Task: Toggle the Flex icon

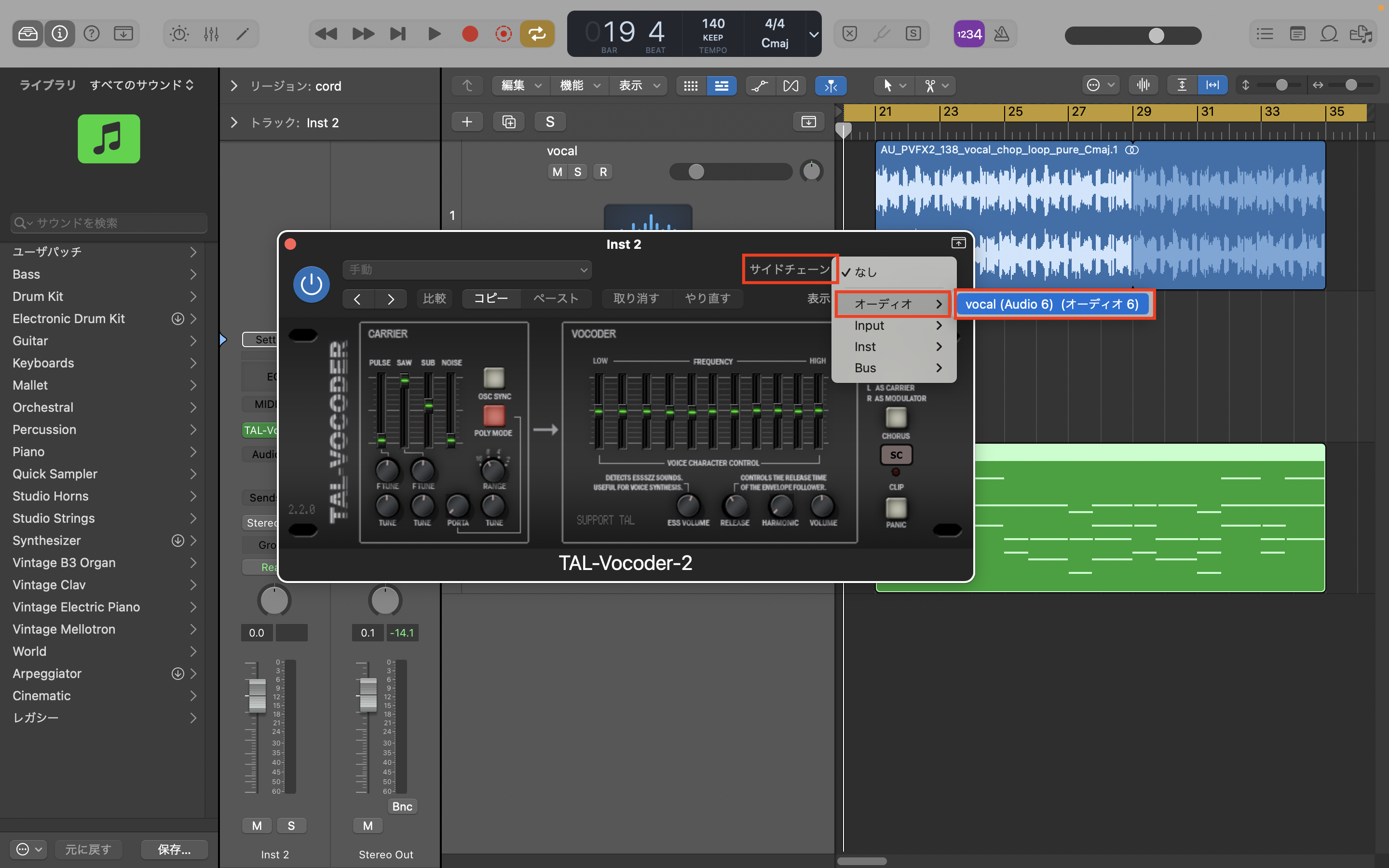Action: tap(791, 85)
